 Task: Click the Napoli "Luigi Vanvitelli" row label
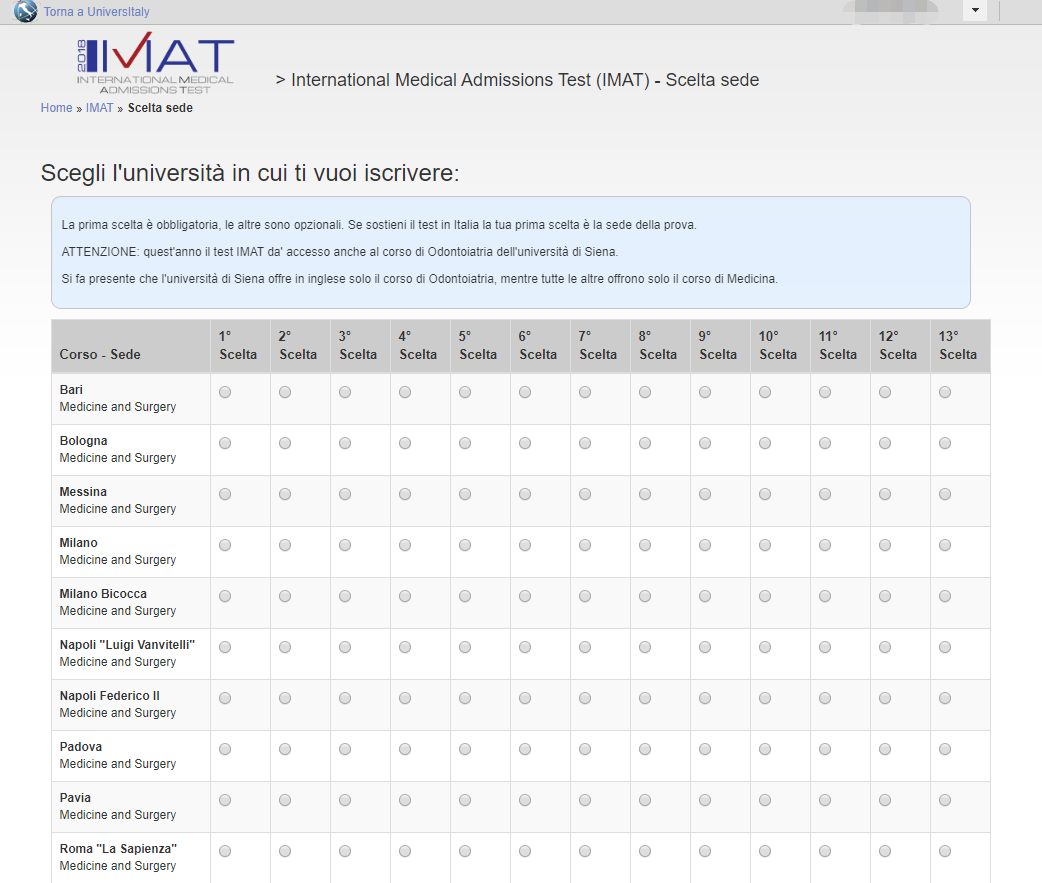(x=127, y=644)
